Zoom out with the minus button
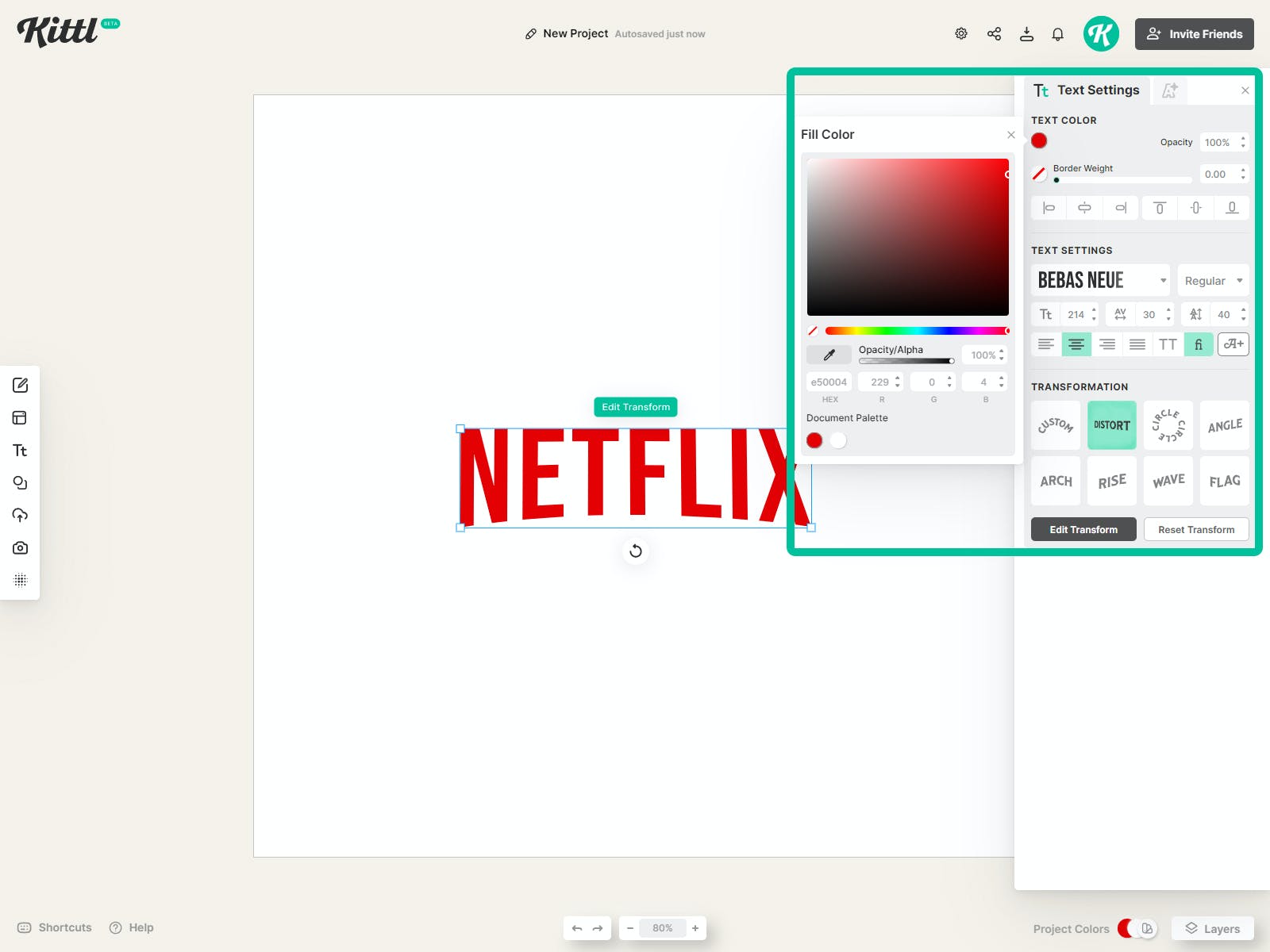The image size is (1270, 952). [630, 928]
